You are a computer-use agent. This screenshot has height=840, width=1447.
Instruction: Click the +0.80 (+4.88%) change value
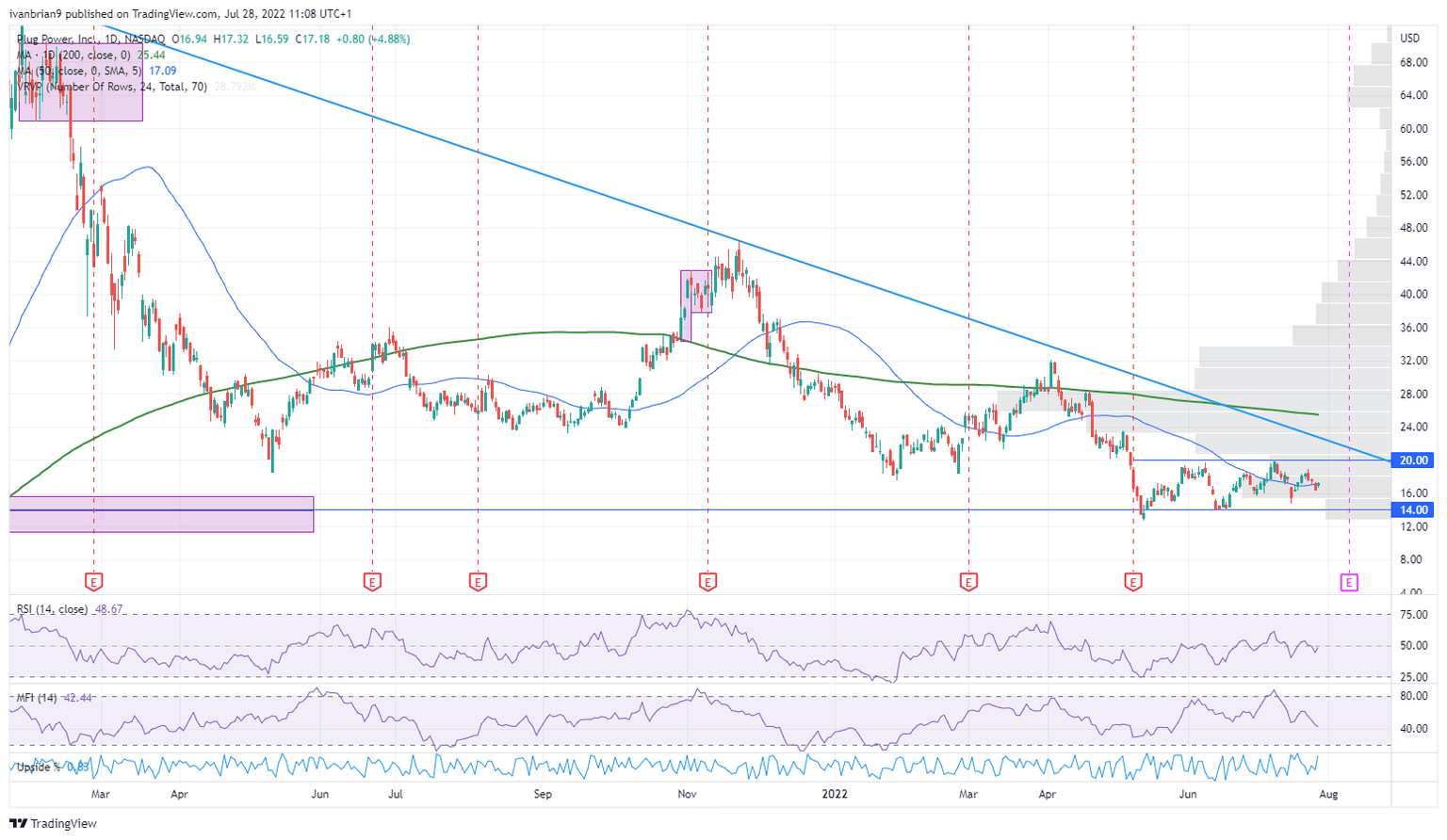373,40
